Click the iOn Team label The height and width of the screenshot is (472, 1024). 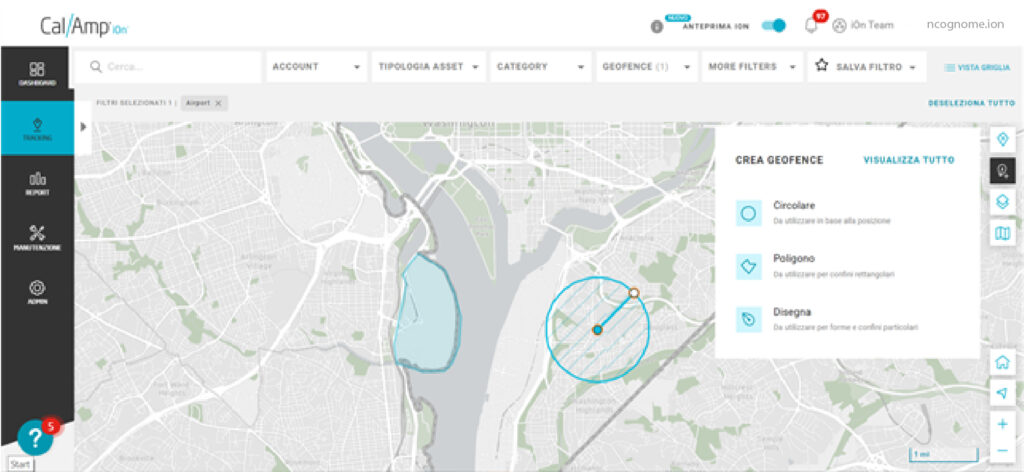[x=872, y=25]
